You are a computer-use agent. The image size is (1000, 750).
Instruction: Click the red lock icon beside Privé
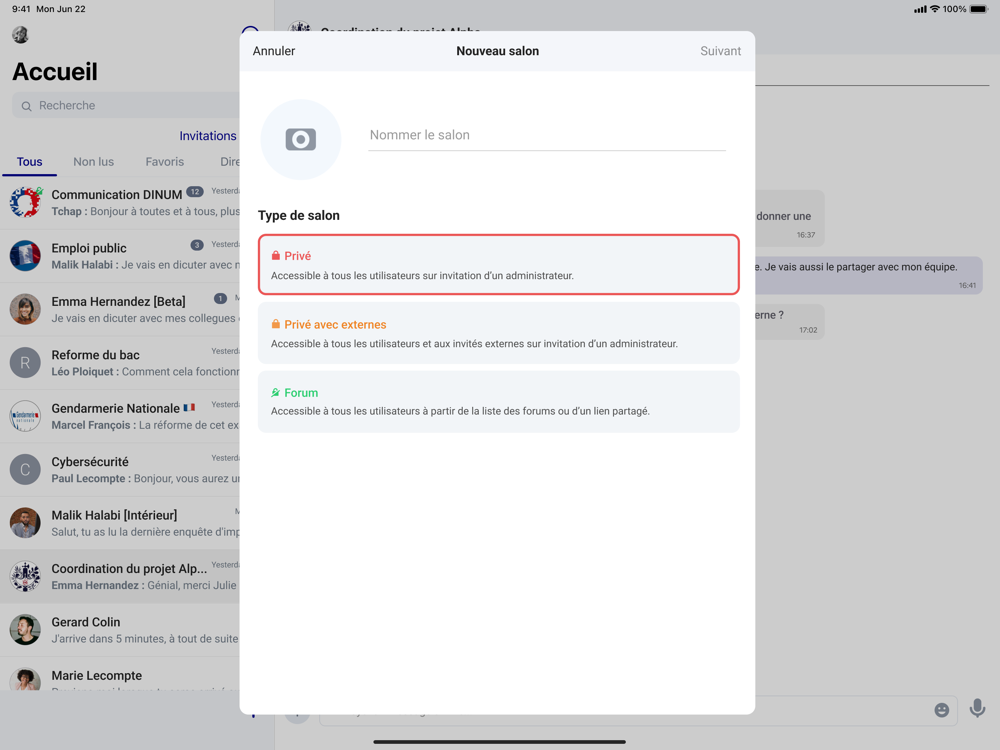point(276,256)
